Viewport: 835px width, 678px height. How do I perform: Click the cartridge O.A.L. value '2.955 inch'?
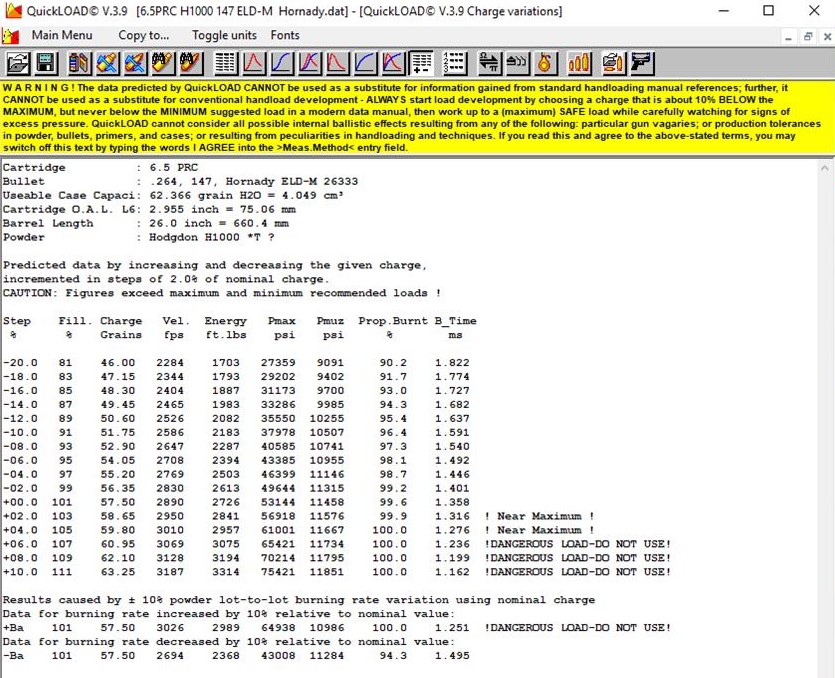click(184, 209)
